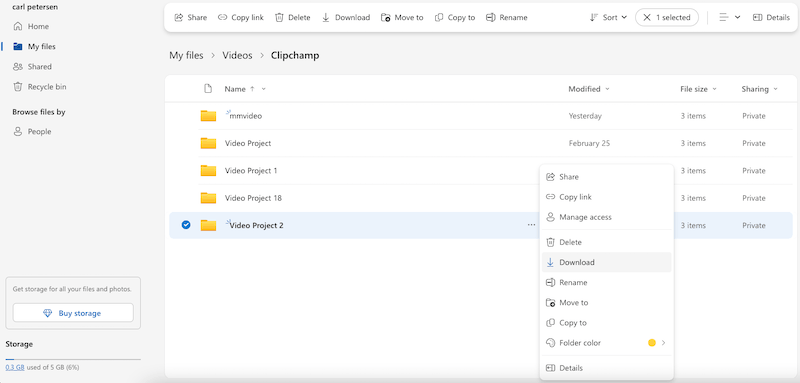Click Copy link in the top toolbar
The height and width of the screenshot is (383, 800).
[241, 17]
